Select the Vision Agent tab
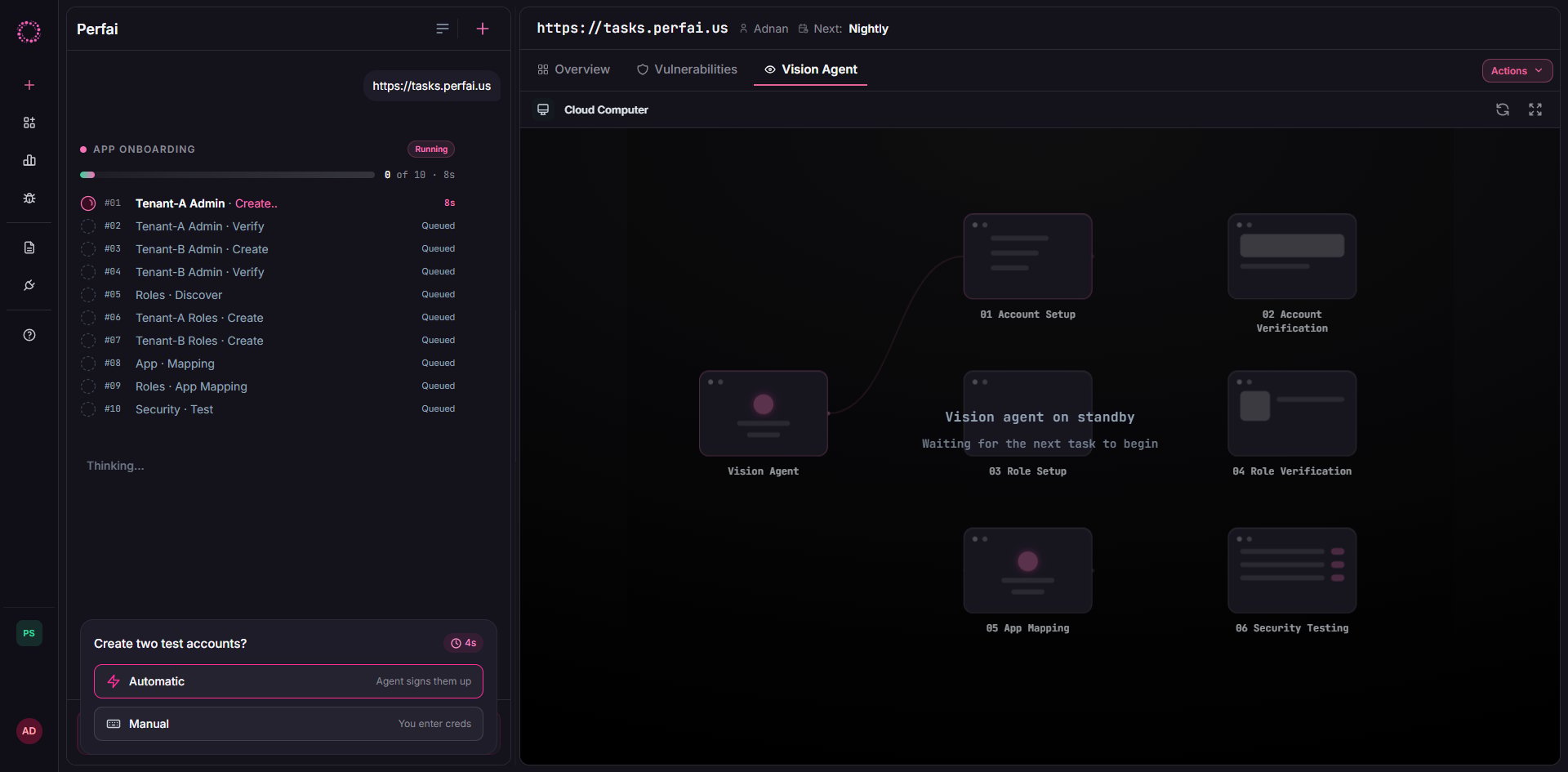The width and height of the screenshot is (1568, 772). point(810,69)
